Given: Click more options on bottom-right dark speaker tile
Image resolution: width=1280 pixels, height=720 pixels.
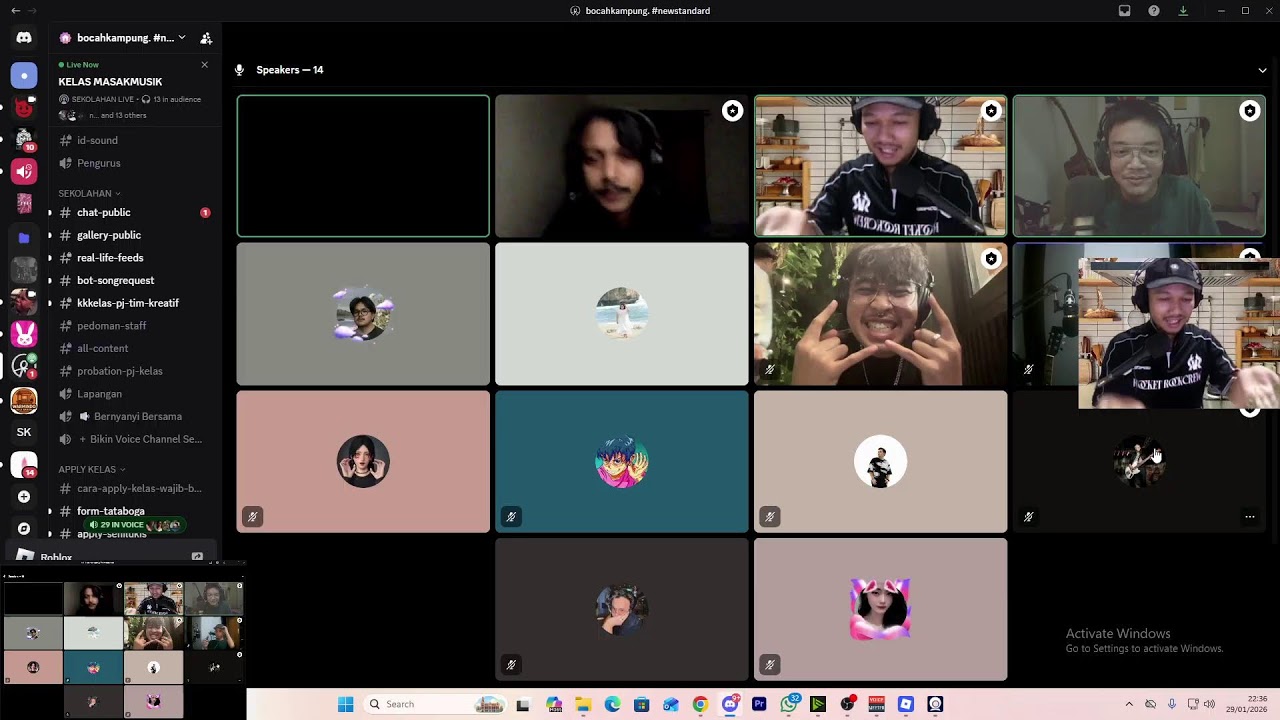Looking at the screenshot, I should click(x=1249, y=517).
